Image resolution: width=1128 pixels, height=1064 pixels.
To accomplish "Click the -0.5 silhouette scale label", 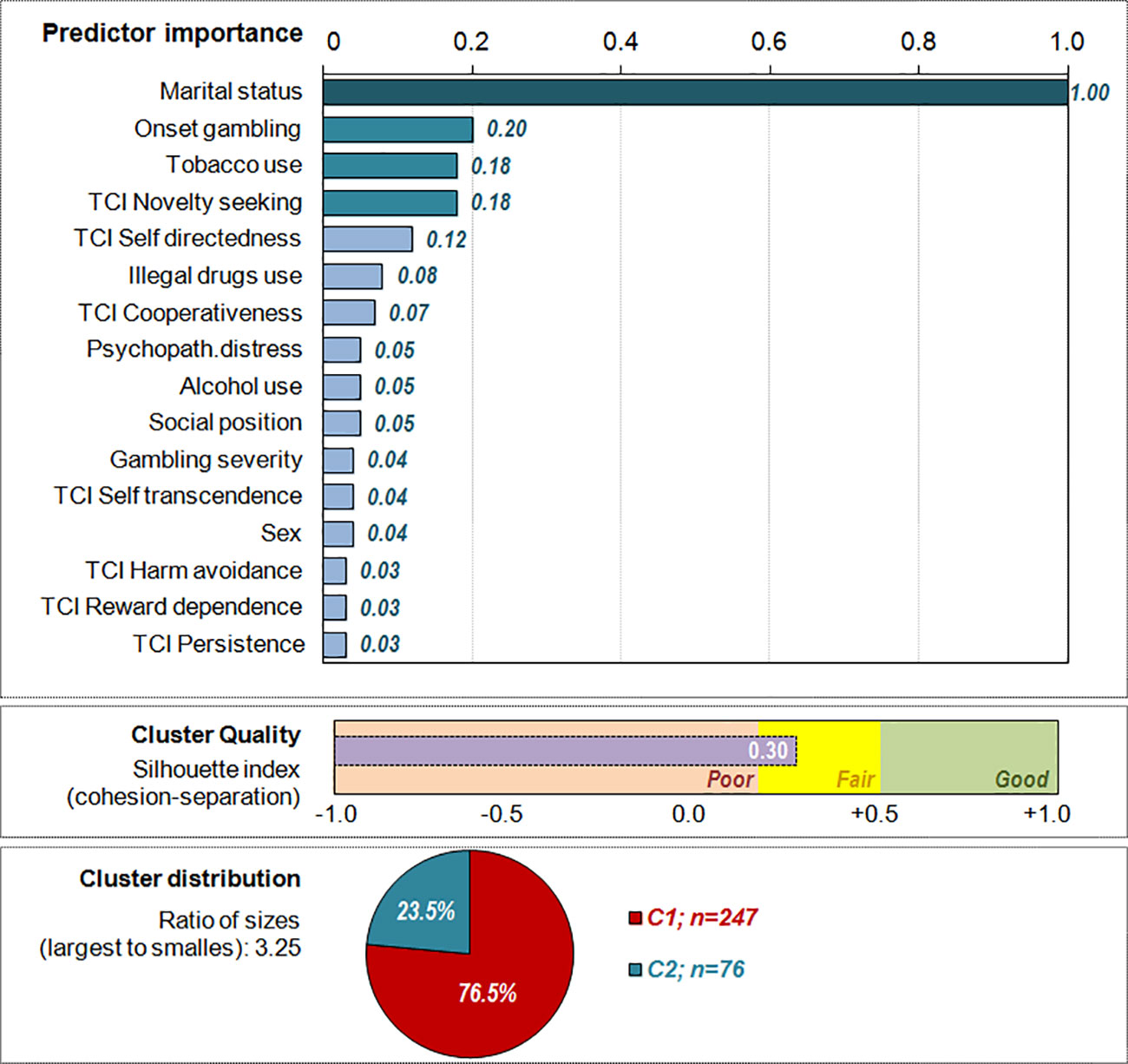I will click(501, 814).
